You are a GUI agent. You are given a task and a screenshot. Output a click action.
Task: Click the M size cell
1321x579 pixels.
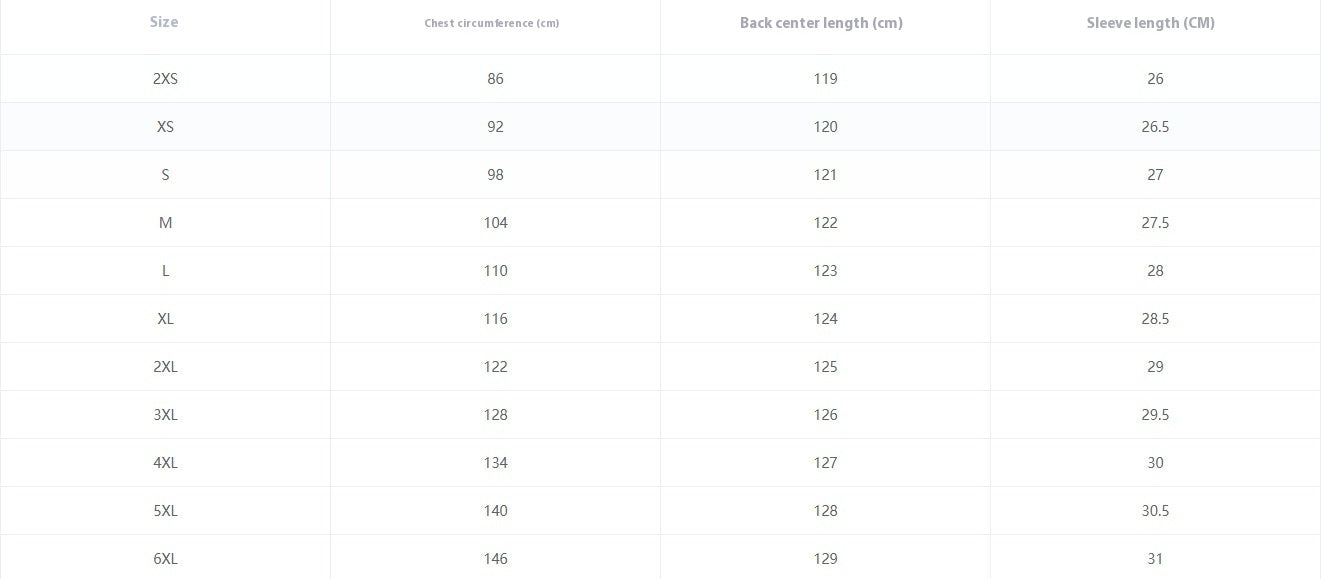click(x=165, y=223)
